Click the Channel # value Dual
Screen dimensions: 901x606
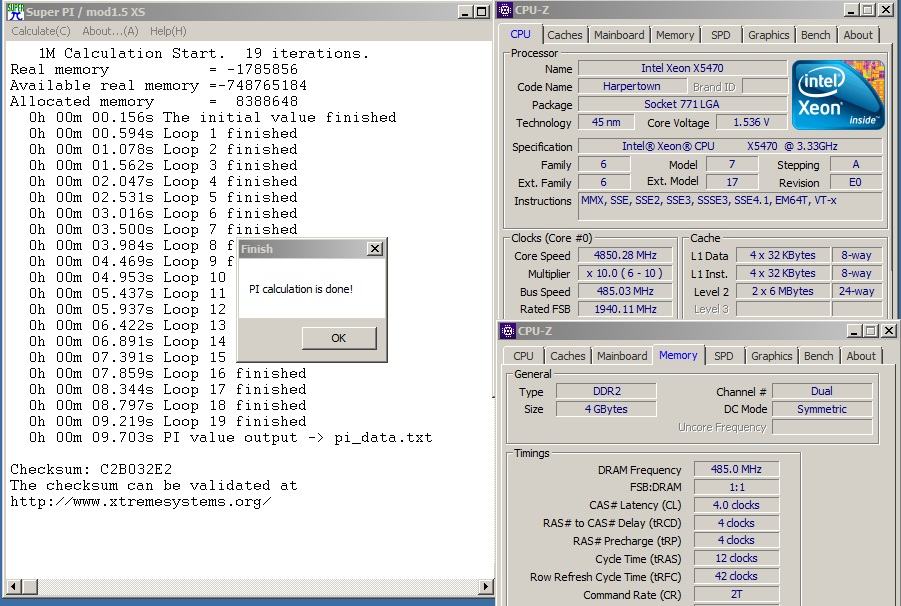[x=822, y=391]
